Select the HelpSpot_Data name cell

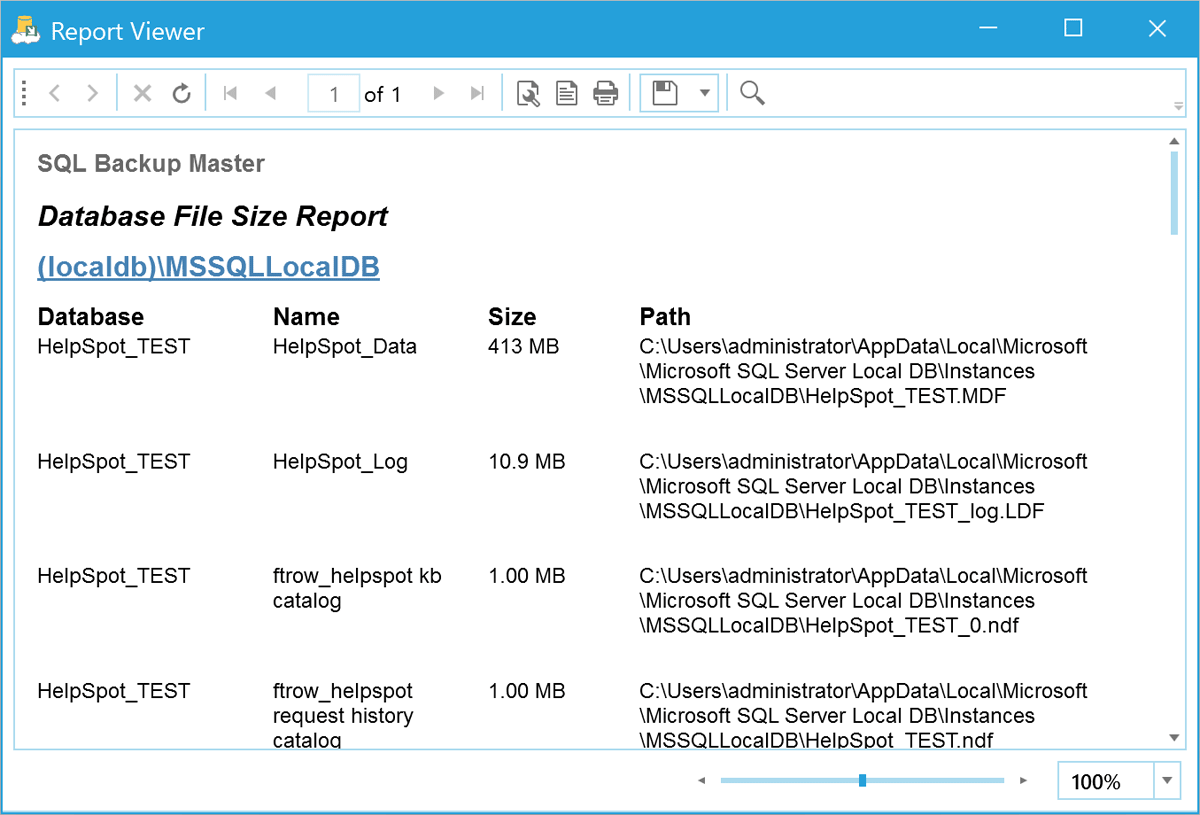345,347
